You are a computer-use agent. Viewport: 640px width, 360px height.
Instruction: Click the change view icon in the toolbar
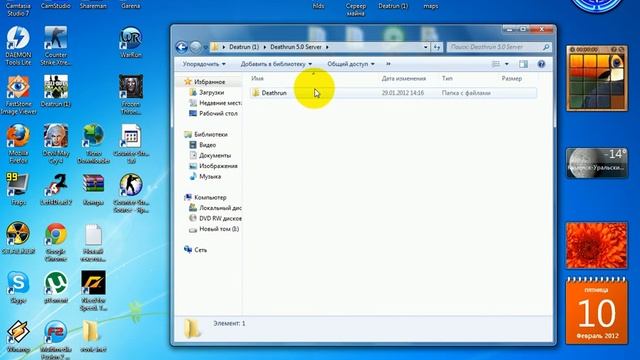[x=496, y=64]
